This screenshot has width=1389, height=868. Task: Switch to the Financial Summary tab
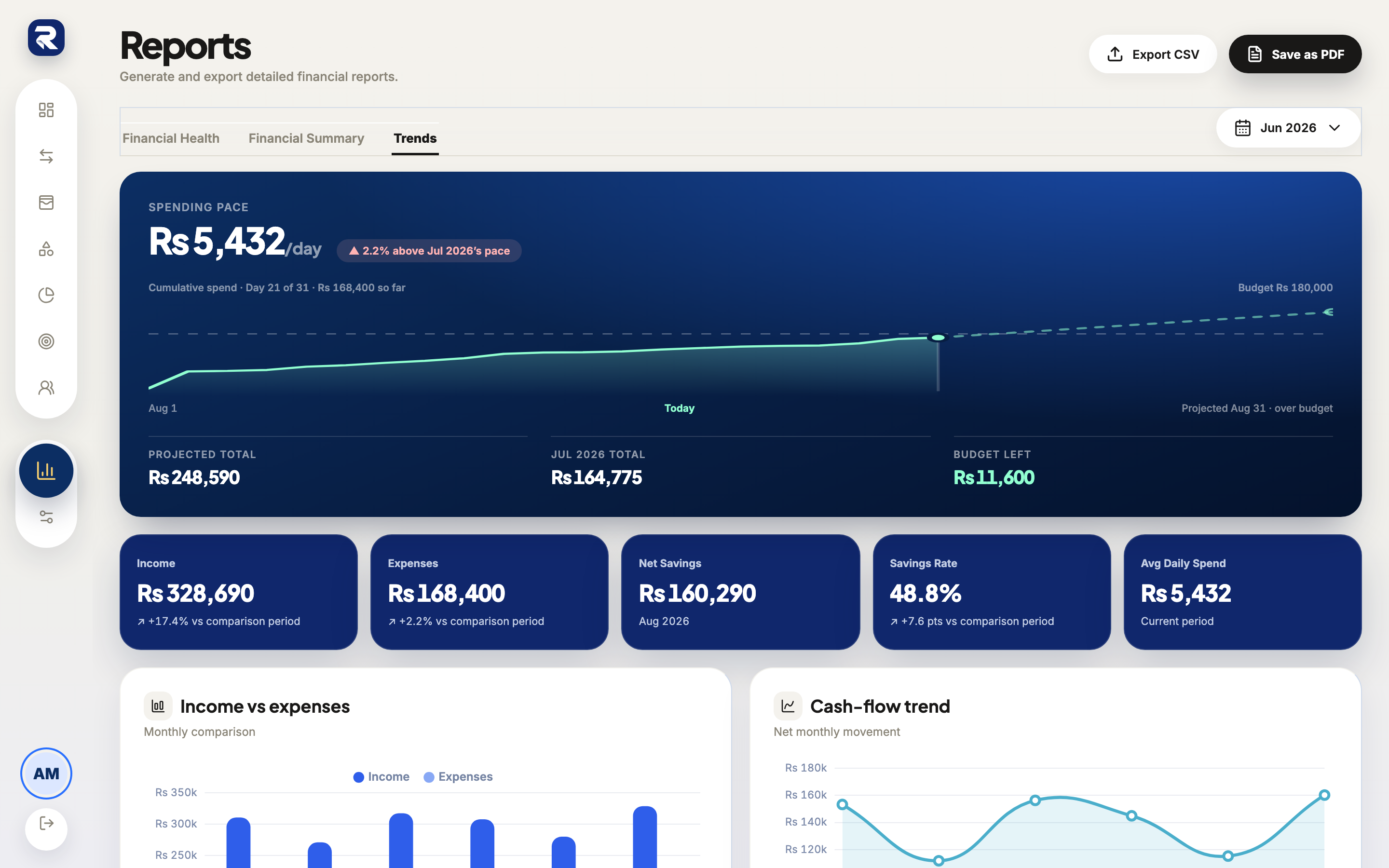point(307,138)
